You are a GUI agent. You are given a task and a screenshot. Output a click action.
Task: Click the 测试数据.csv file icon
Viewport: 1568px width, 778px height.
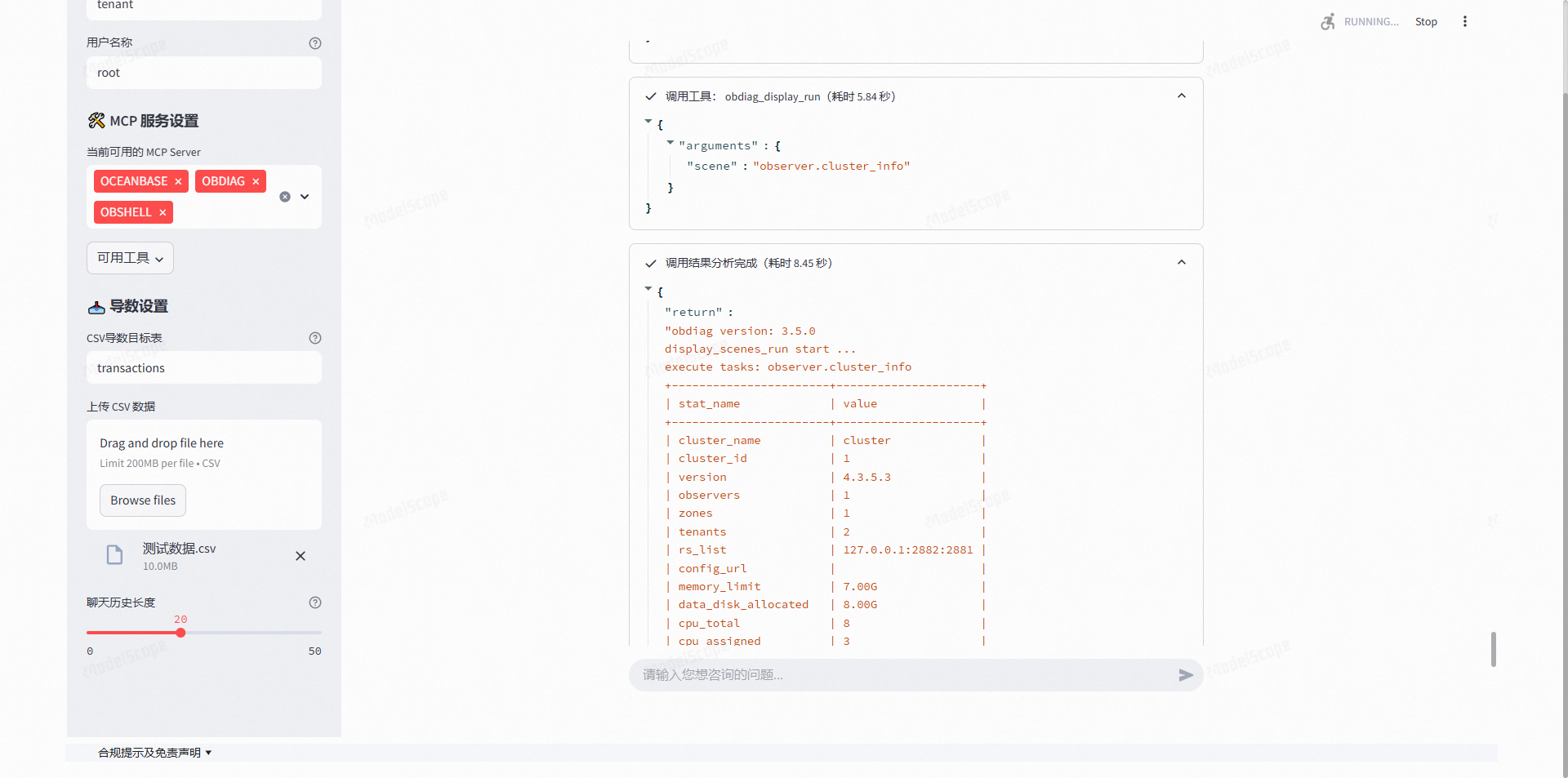coord(115,555)
